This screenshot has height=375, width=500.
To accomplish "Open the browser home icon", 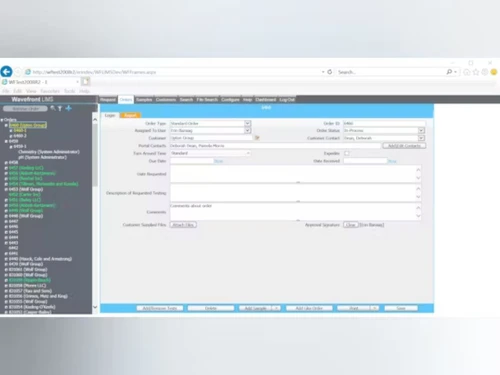I will click(467, 72).
